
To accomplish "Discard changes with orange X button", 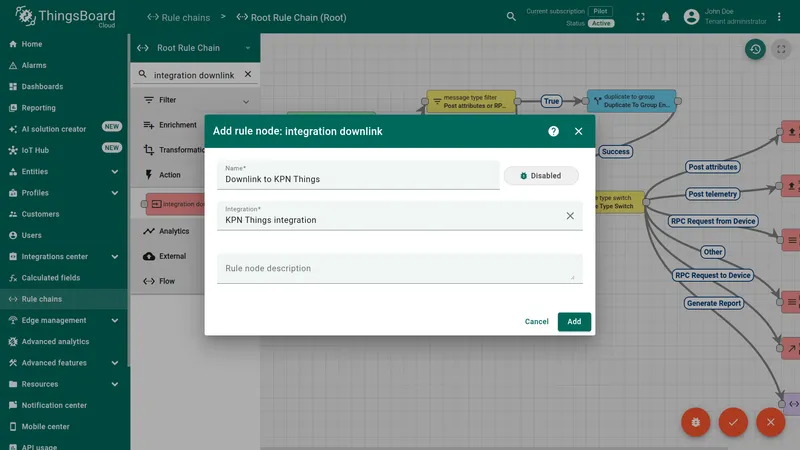I will [770, 422].
